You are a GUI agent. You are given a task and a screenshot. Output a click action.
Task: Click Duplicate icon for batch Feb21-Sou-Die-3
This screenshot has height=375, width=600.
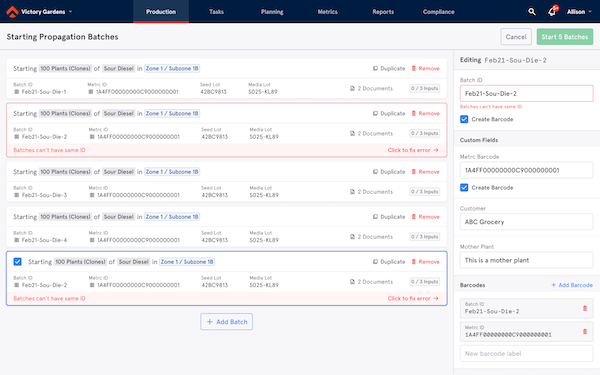(x=375, y=172)
